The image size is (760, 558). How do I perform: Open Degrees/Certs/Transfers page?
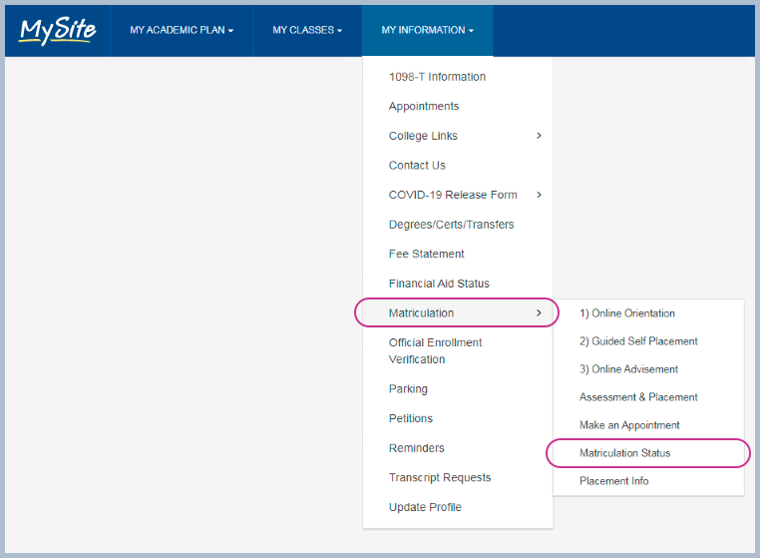point(451,224)
